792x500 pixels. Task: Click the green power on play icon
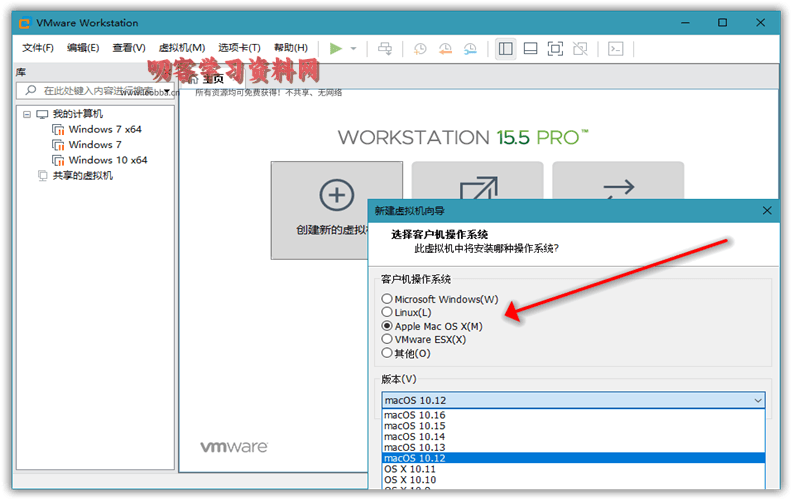pyautogui.click(x=335, y=48)
